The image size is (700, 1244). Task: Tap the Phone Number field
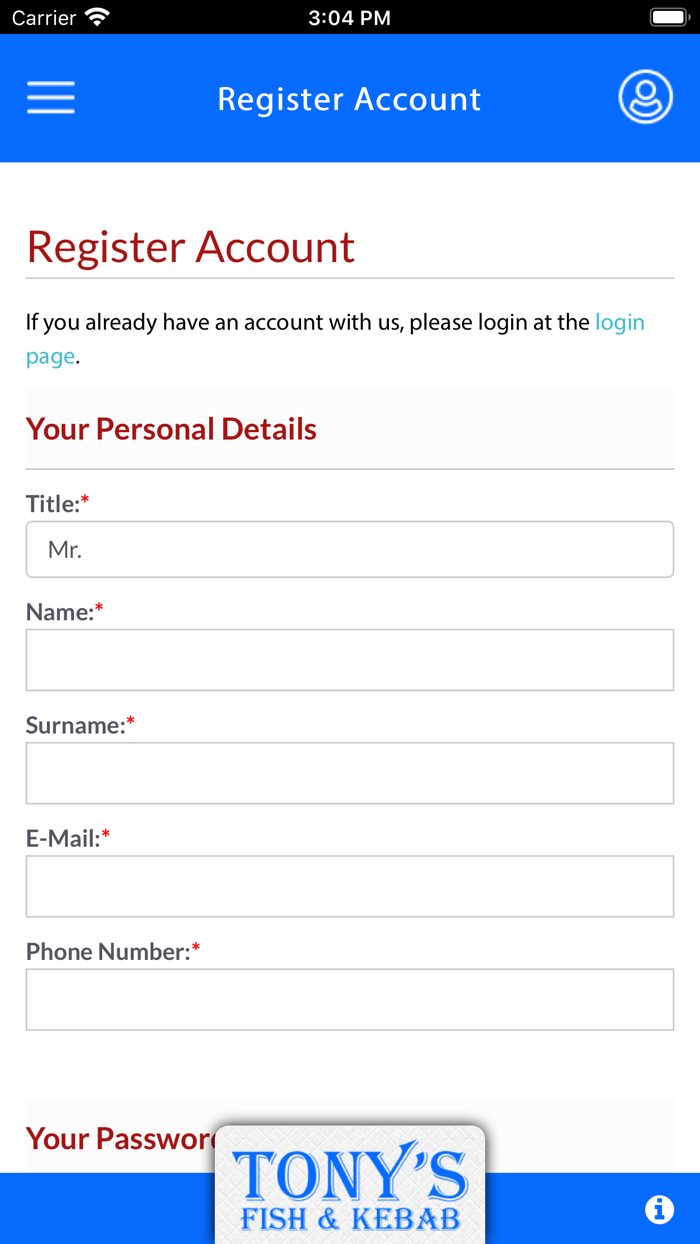tap(350, 999)
